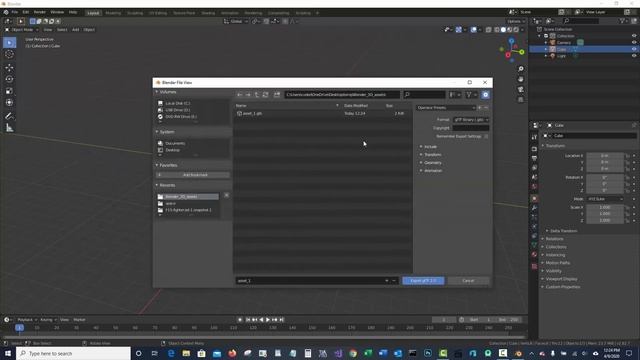640x360 pixels.
Task: Click the pan hand viewport navigation icon
Action: point(521,79)
